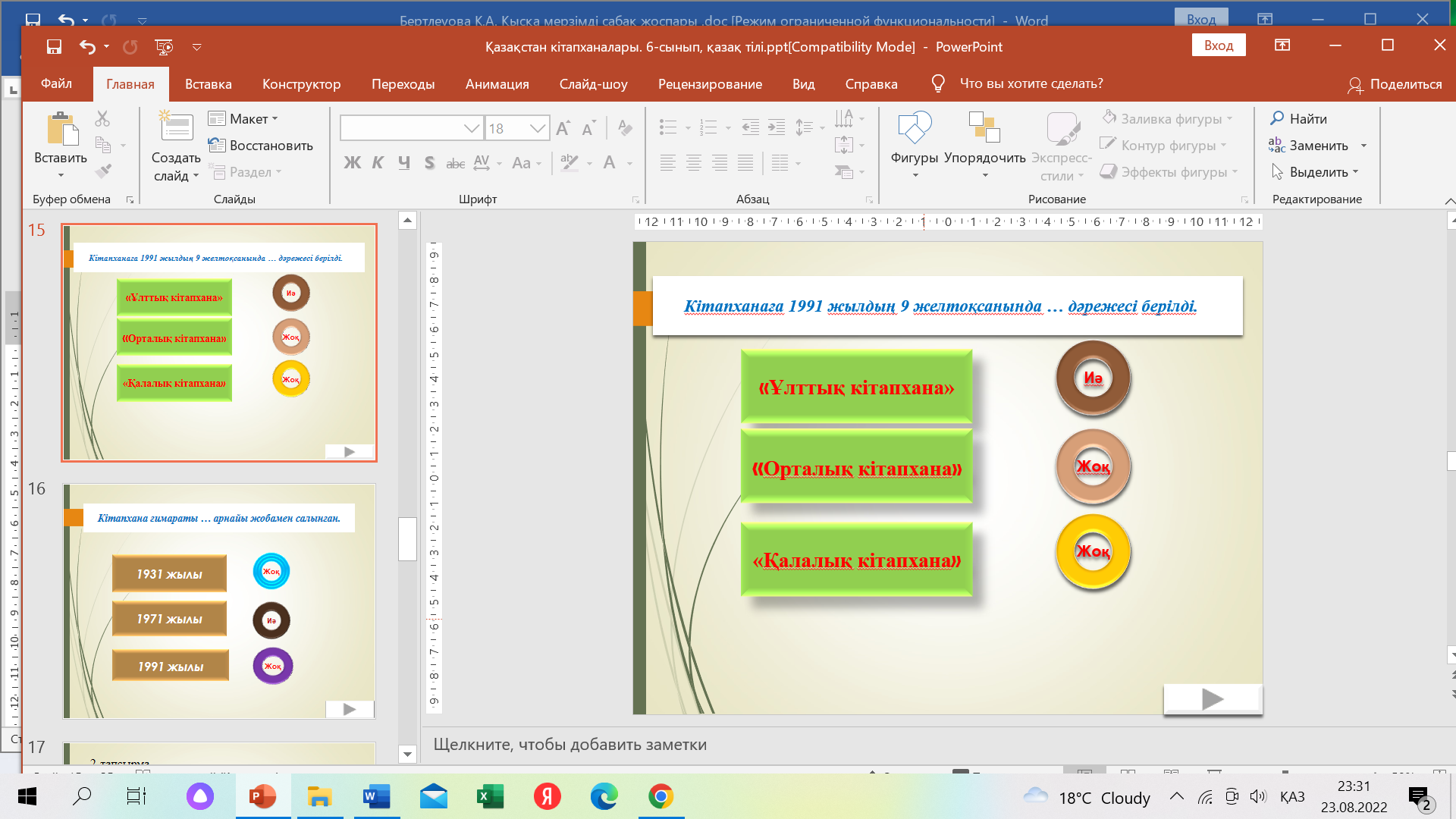This screenshot has height=819, width=1456.
Task: Open the Animation (Анимация) tab
Action: coord(497,84)
